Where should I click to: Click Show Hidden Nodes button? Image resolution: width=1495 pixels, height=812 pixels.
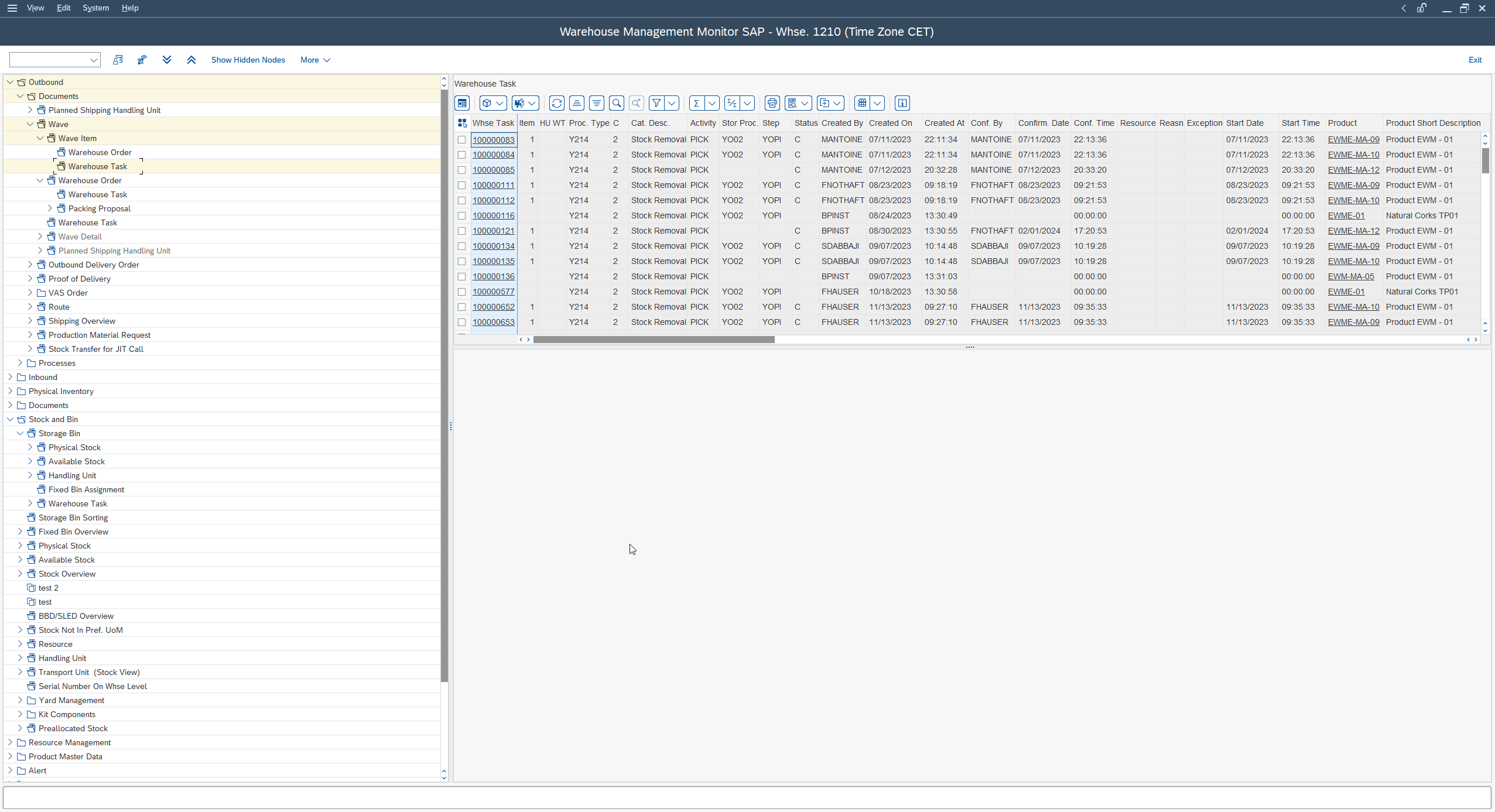(248, 60)
